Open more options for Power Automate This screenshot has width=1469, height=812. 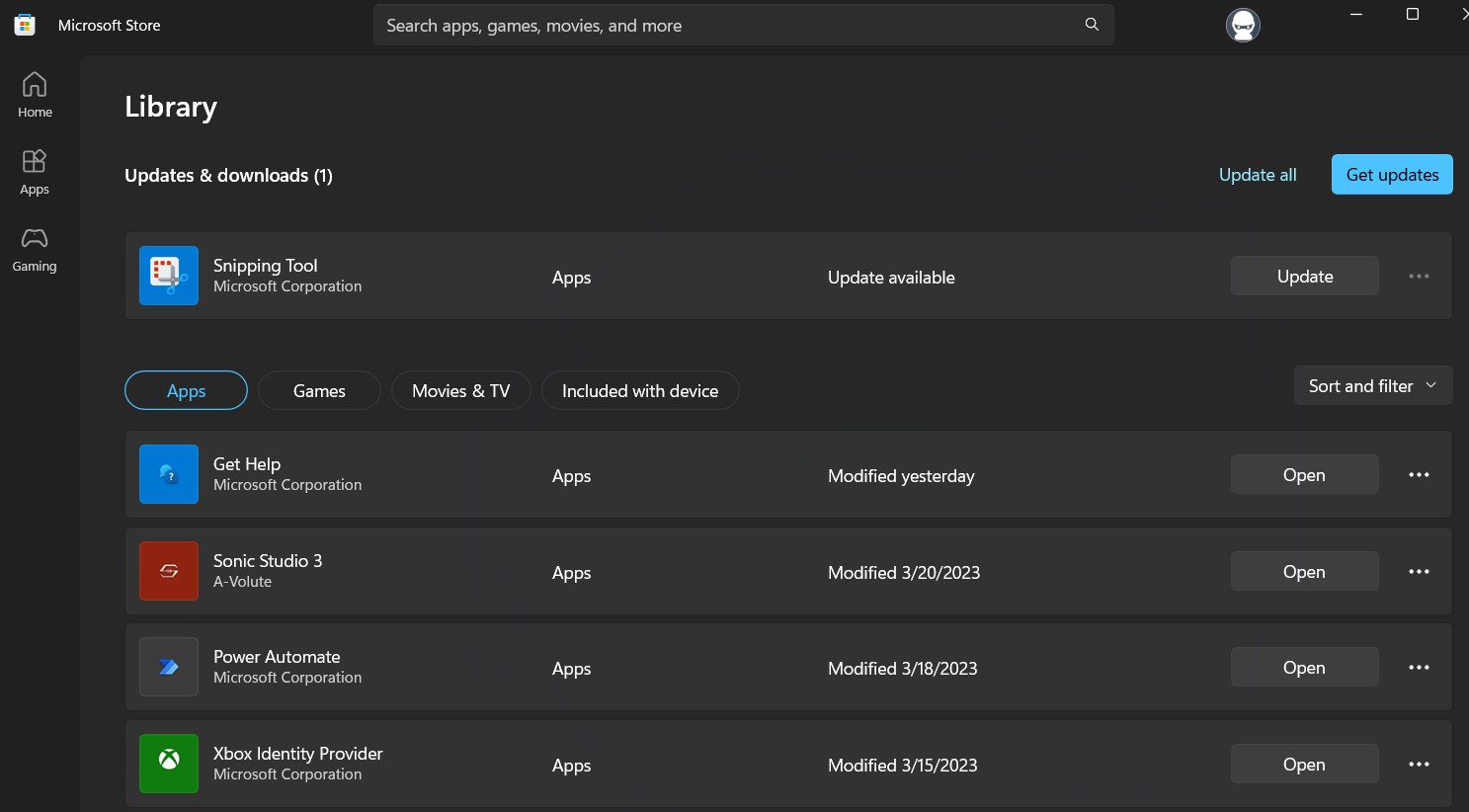click(1419, 668)
